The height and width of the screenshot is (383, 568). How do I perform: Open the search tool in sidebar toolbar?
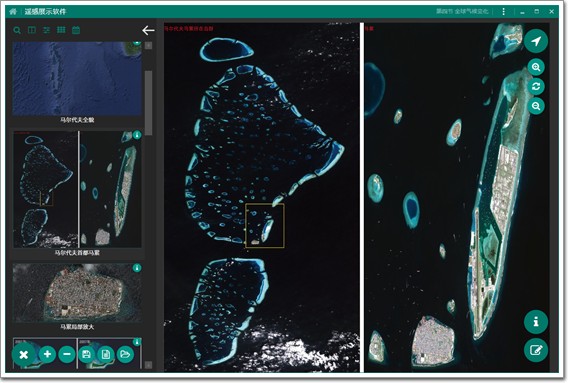point(17,30)
